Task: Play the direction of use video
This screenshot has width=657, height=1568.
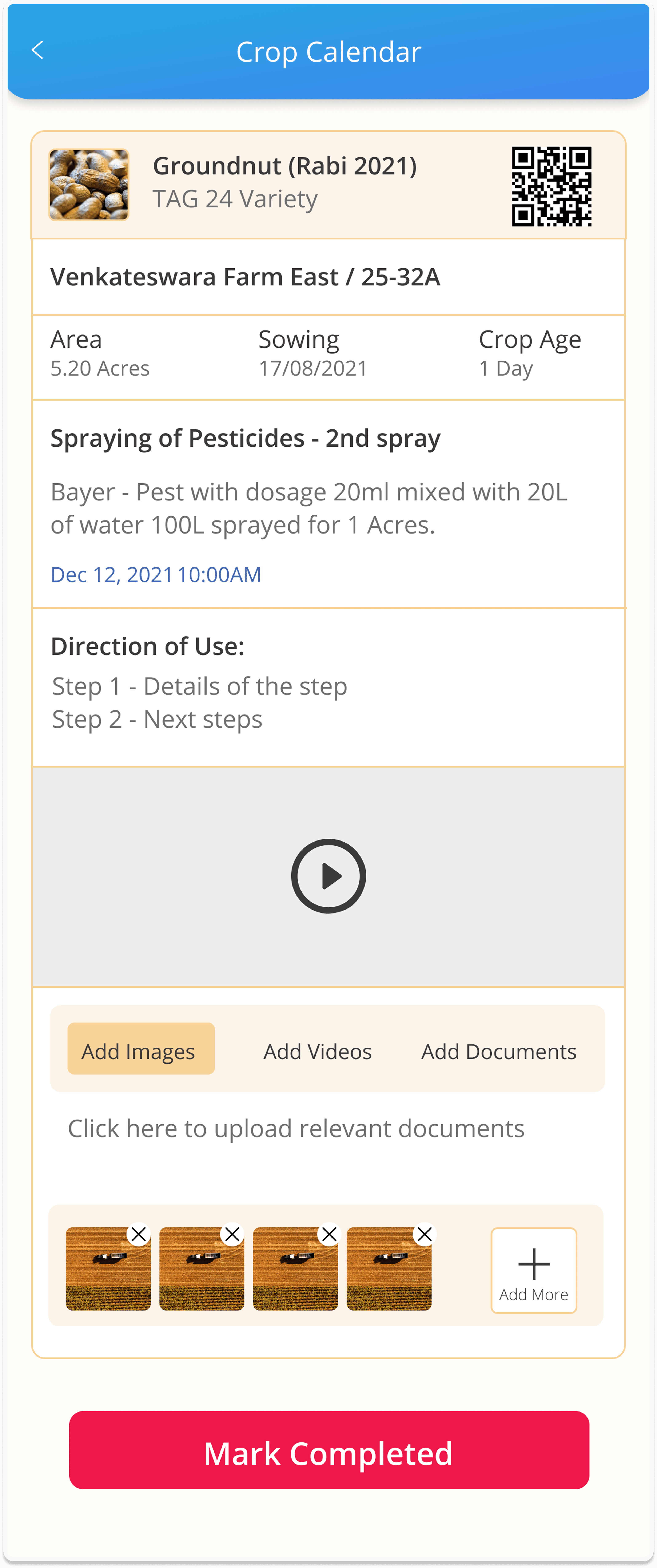Action: [x=328, y=876]
